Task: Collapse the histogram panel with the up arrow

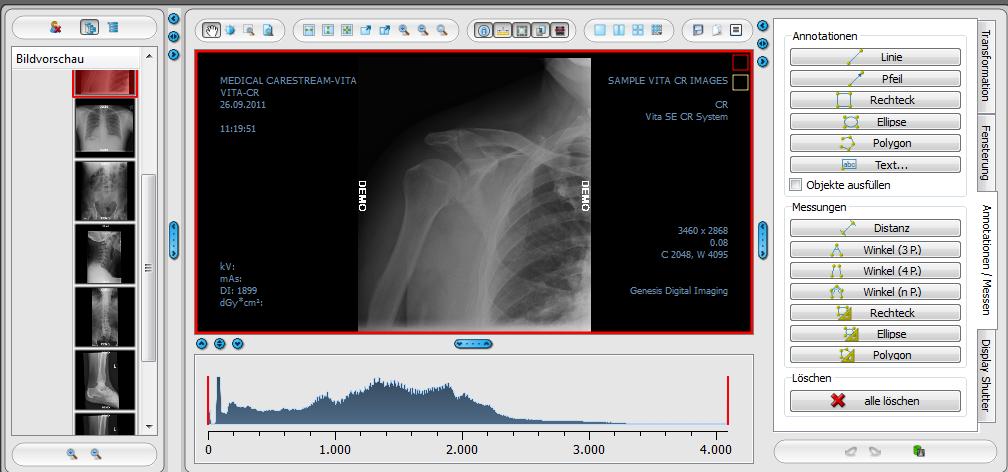Action: point(202,344)
